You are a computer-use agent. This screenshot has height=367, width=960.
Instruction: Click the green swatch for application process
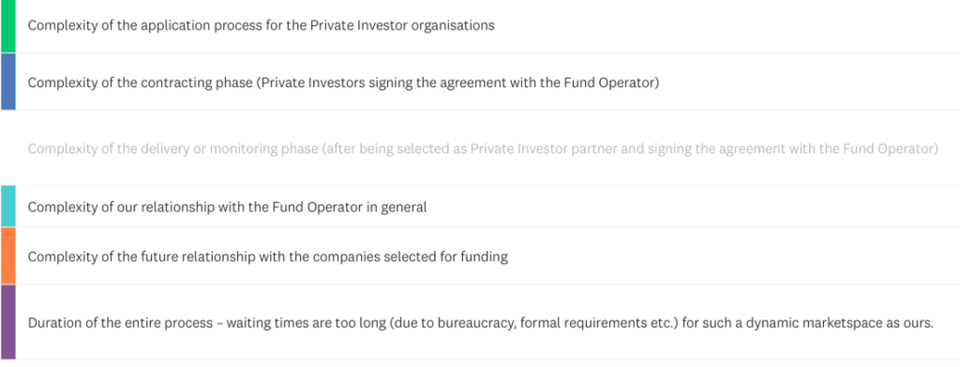(8, 26)
